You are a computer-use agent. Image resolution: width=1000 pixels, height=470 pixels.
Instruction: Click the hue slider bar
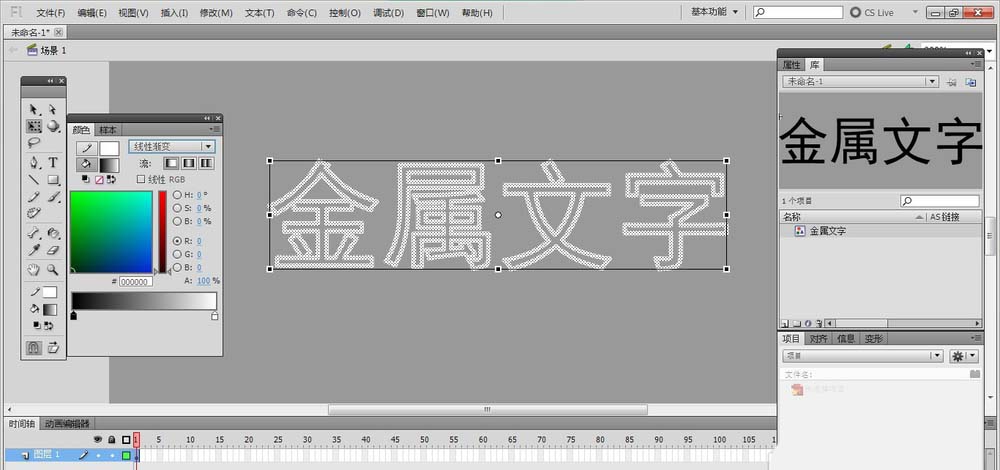click(x=163, y=232)
